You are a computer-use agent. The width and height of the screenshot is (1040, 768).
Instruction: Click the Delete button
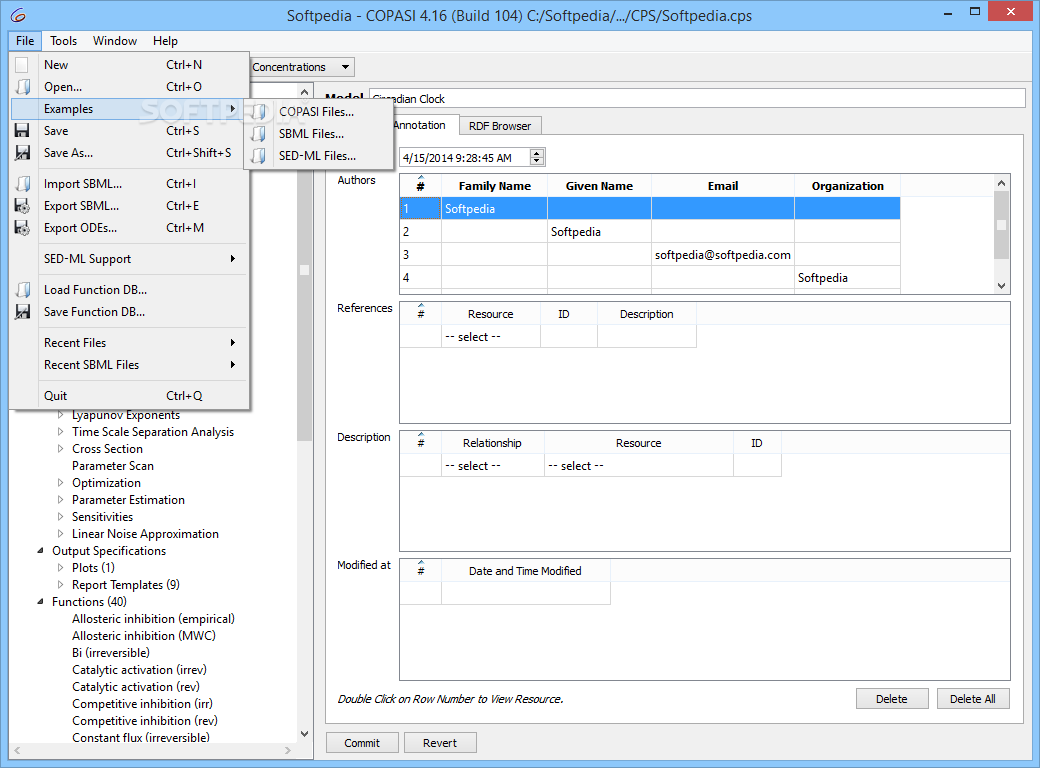point(891,698)
